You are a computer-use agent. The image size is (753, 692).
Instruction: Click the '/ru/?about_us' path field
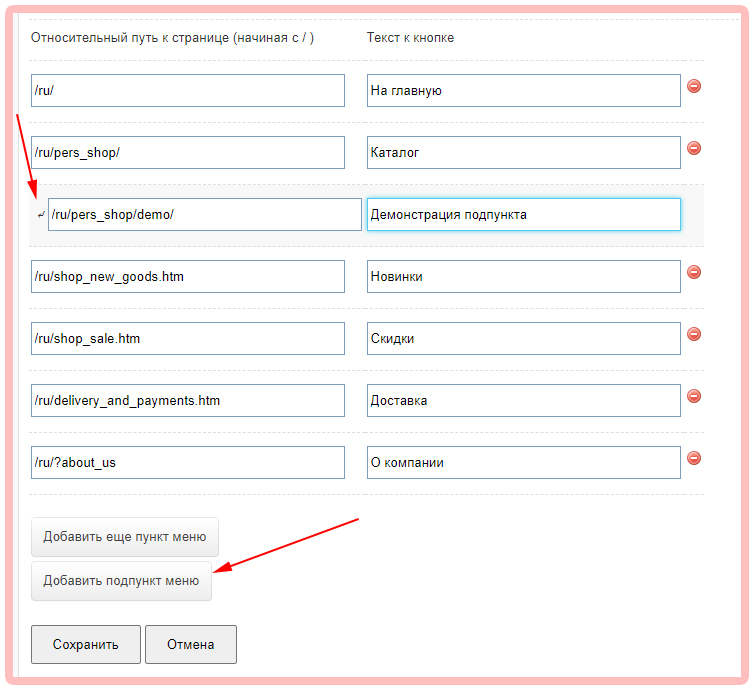coord(188,462)
